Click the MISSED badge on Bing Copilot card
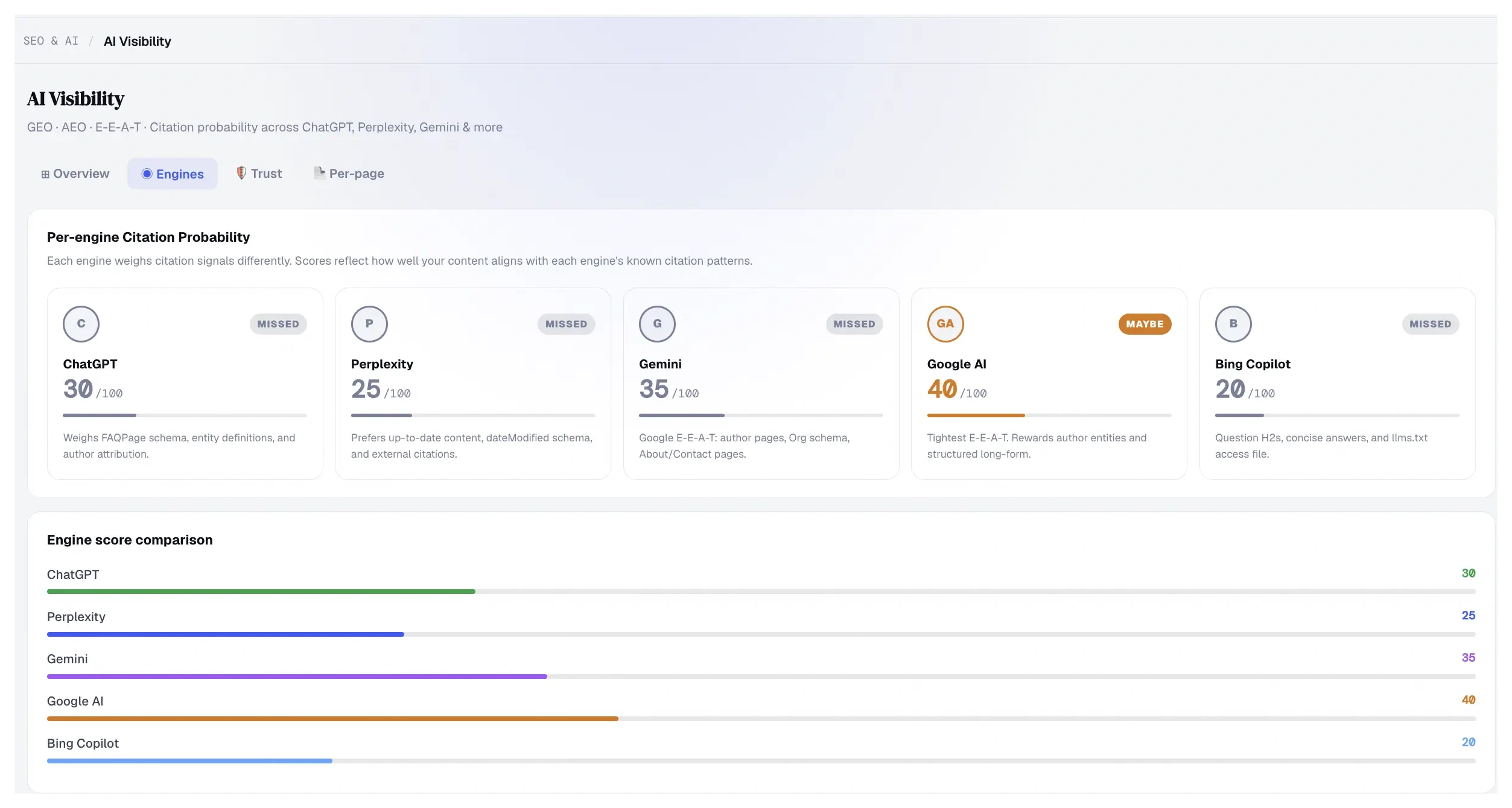Viewport: 1512px width, 808px height. click(1431, 324)
